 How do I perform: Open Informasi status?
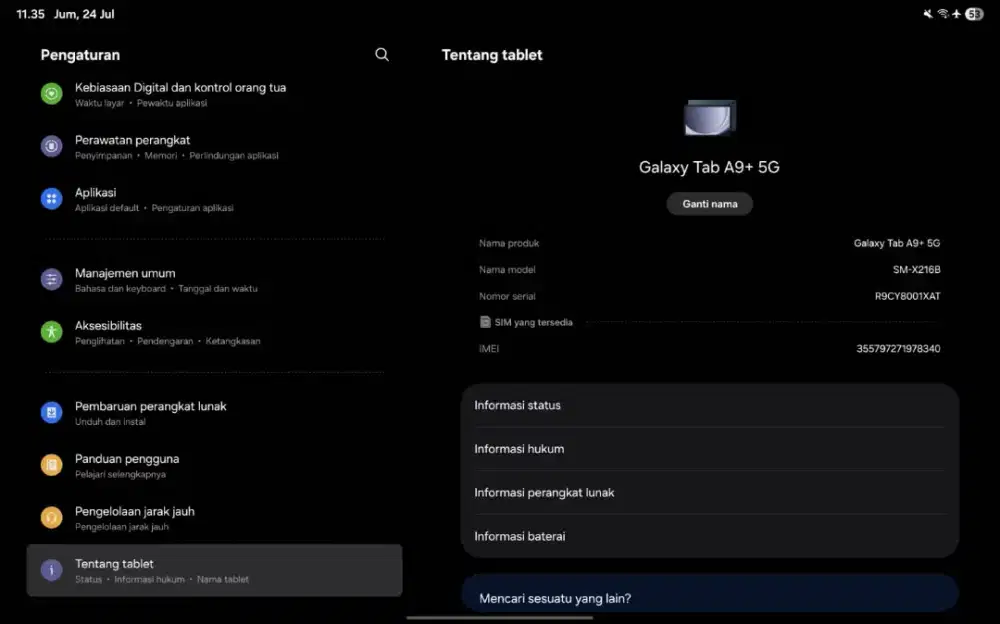[710, 405]
